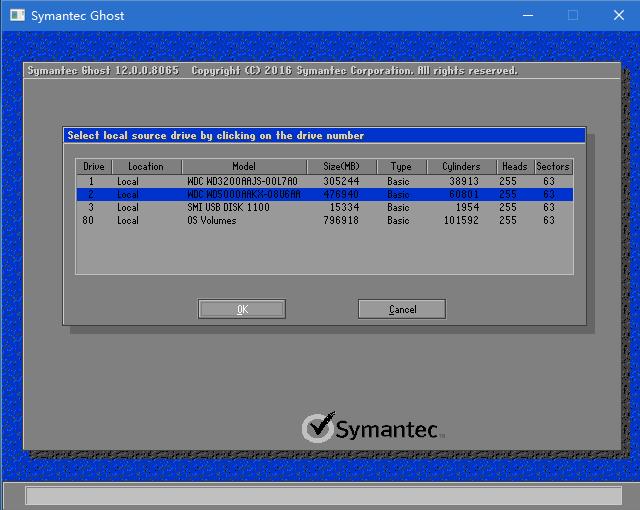Image resolution: width=640 pixels, height=510 pixels.
Task: Select drive number 3
Action: click(x=91, y=207)
